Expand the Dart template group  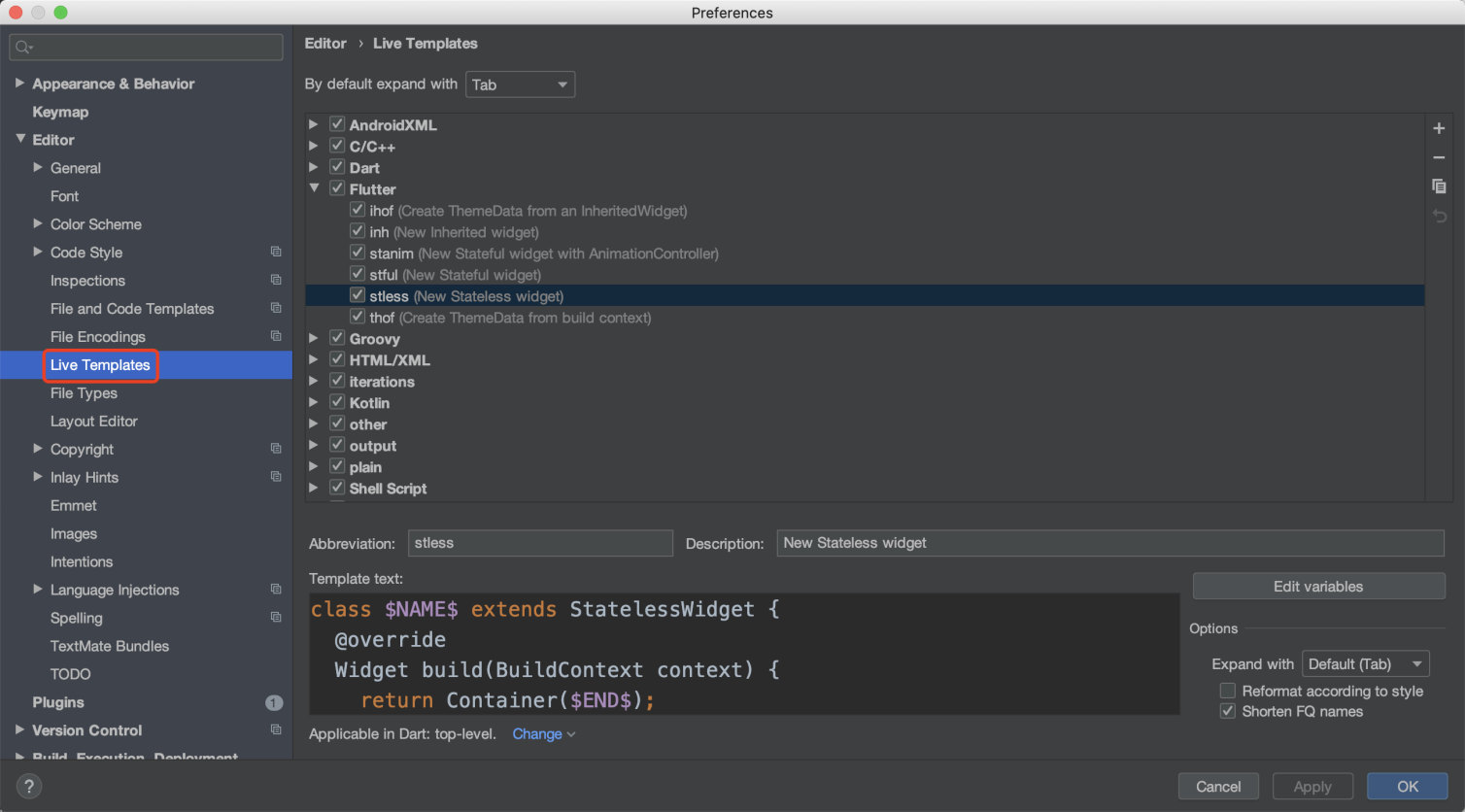[x=314, y=167]
